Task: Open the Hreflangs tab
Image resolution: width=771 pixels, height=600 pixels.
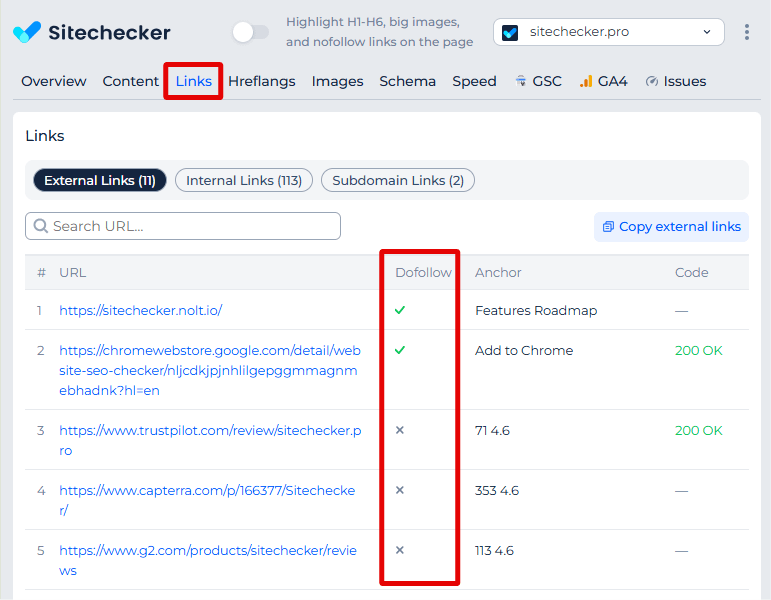Action: point(262,81)
